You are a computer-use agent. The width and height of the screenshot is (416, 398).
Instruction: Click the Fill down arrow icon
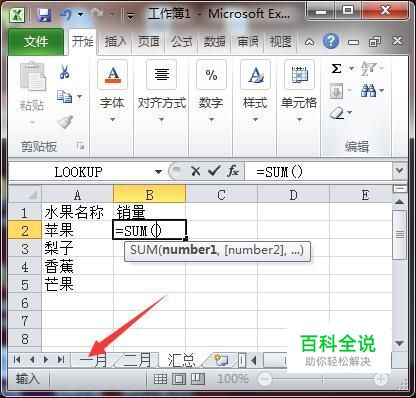coord(336,91)
